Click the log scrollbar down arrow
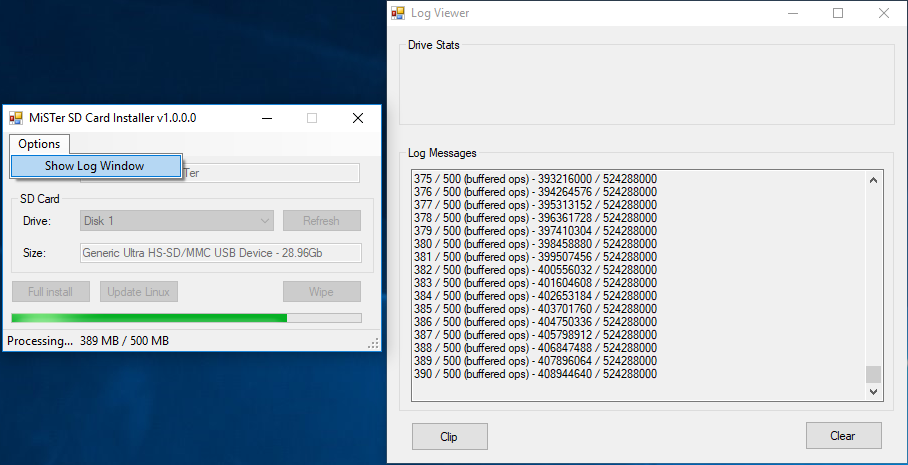This screenshot has width=908, height=465. click(873, 393)
